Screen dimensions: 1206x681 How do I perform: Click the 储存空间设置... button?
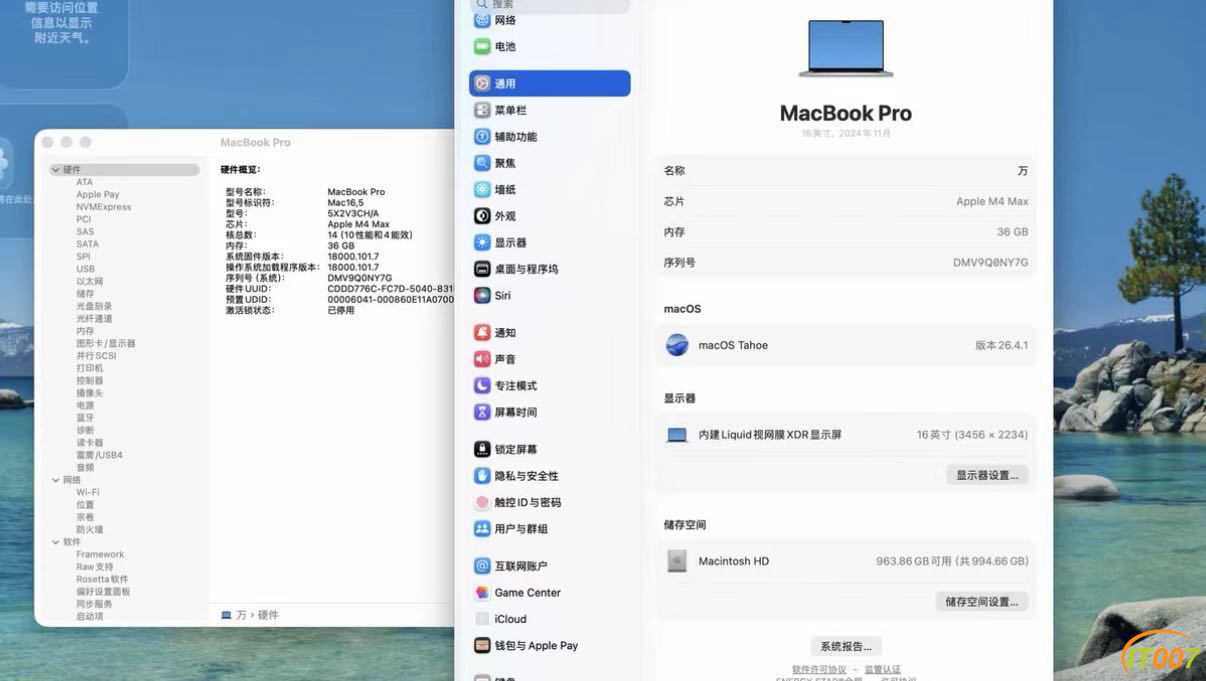(981, 601)
